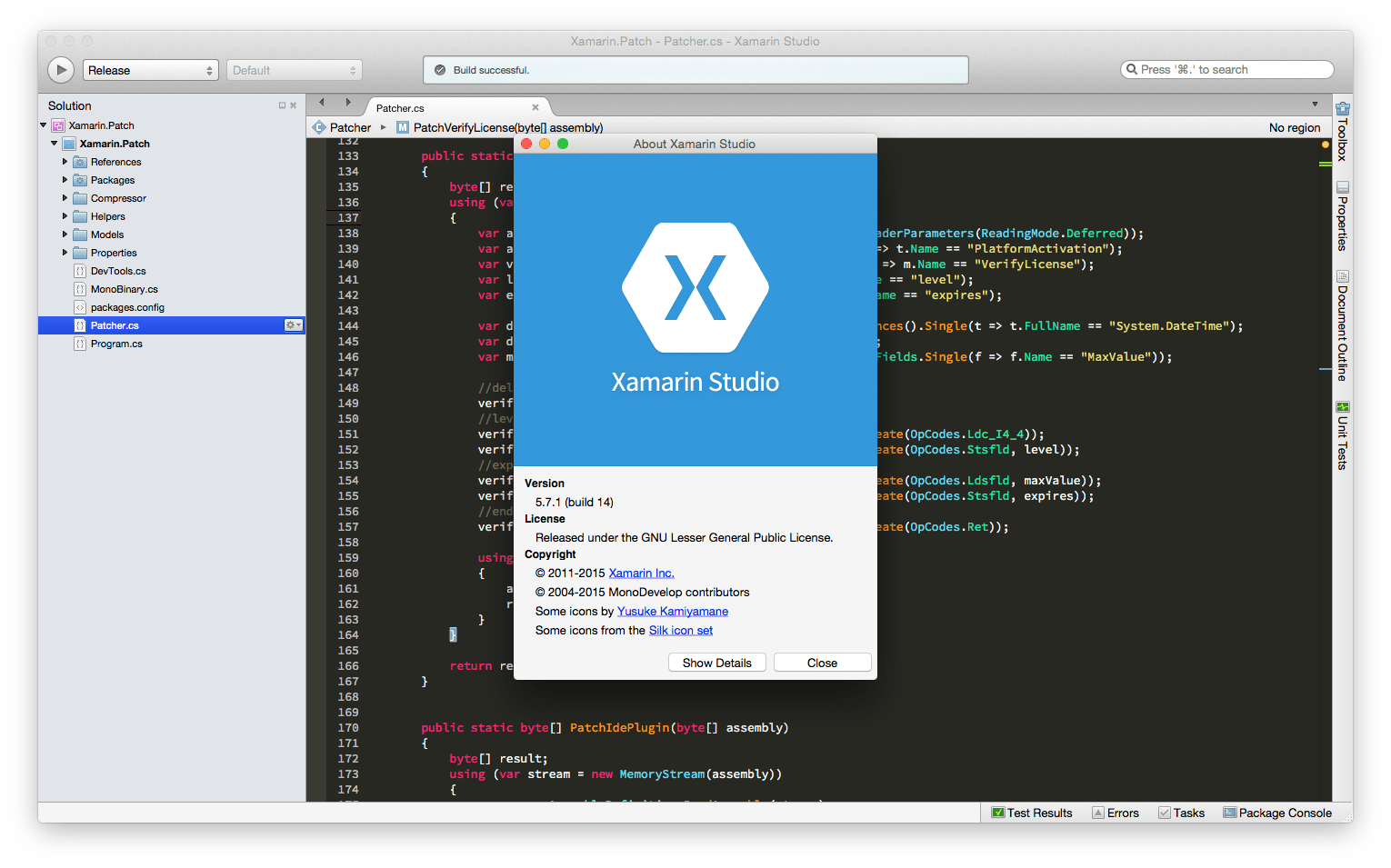1391x868 pixels.
Task: Select the References folder icon
Action: coord(80,162)
